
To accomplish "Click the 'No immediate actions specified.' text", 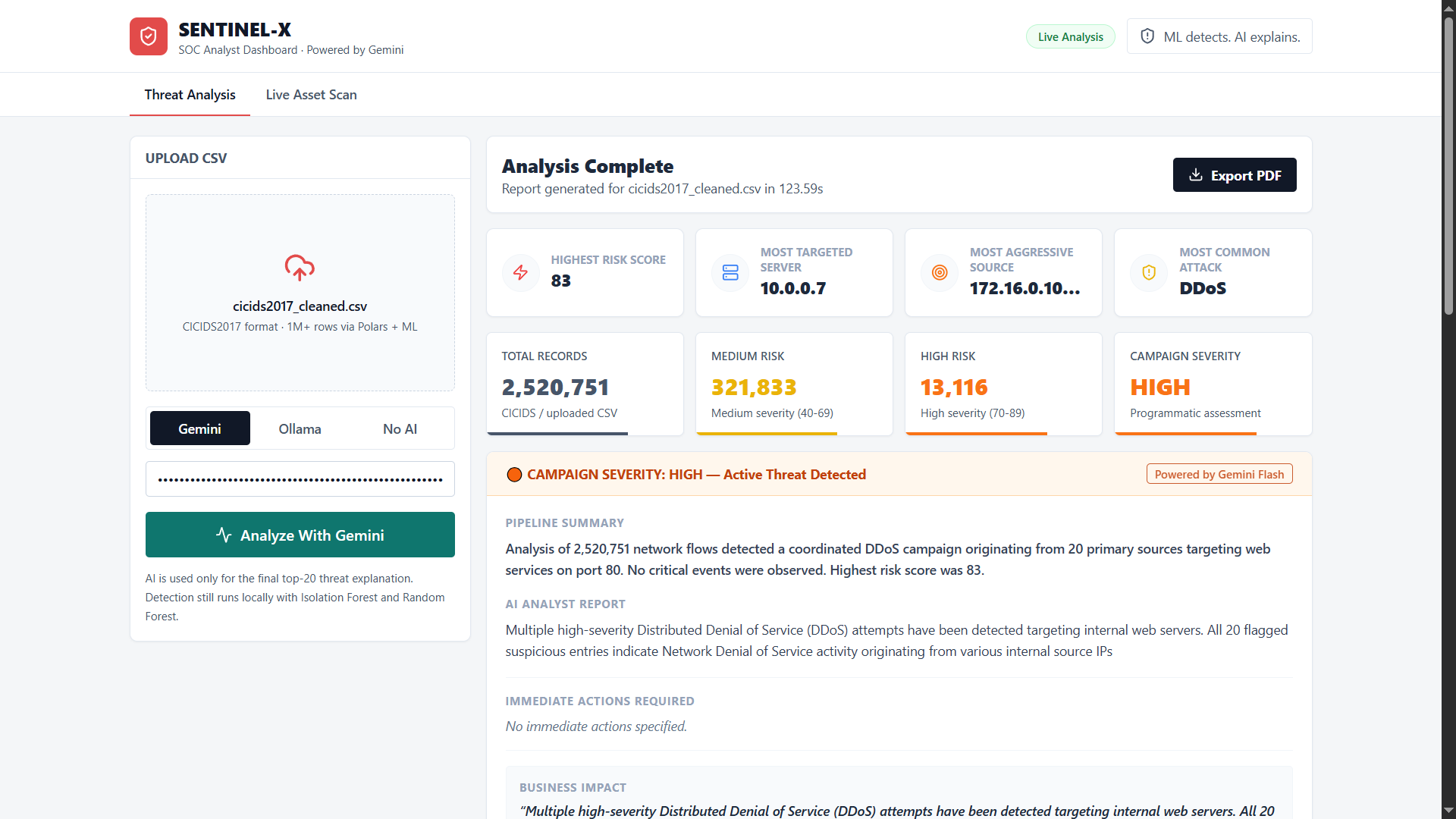I will tap(596, 726).
